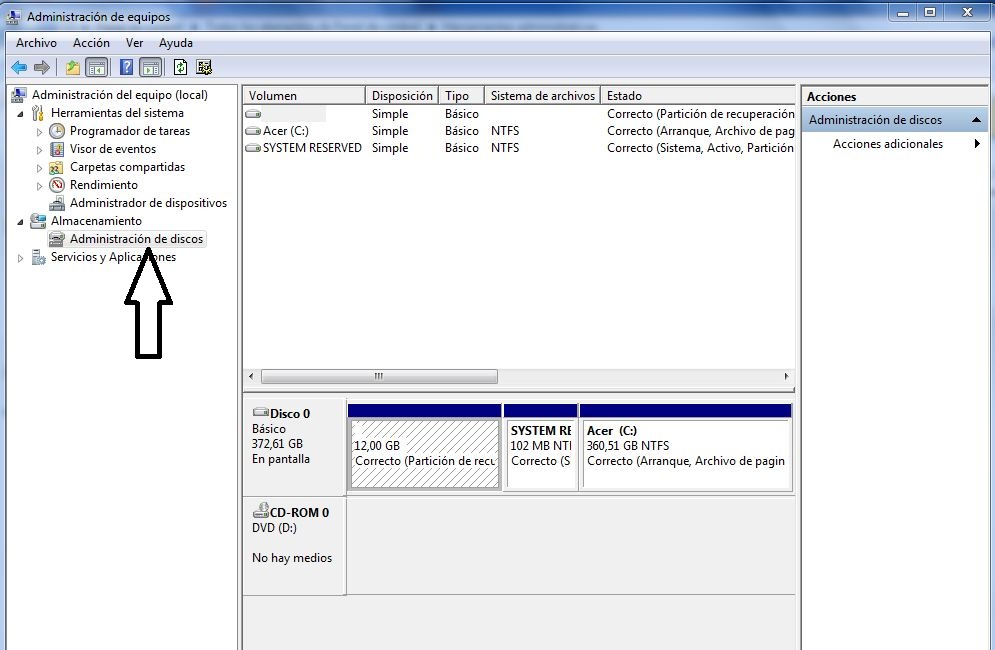Collapse the Herramientas del sistema node
995x650 pixels.
(20, 114)
